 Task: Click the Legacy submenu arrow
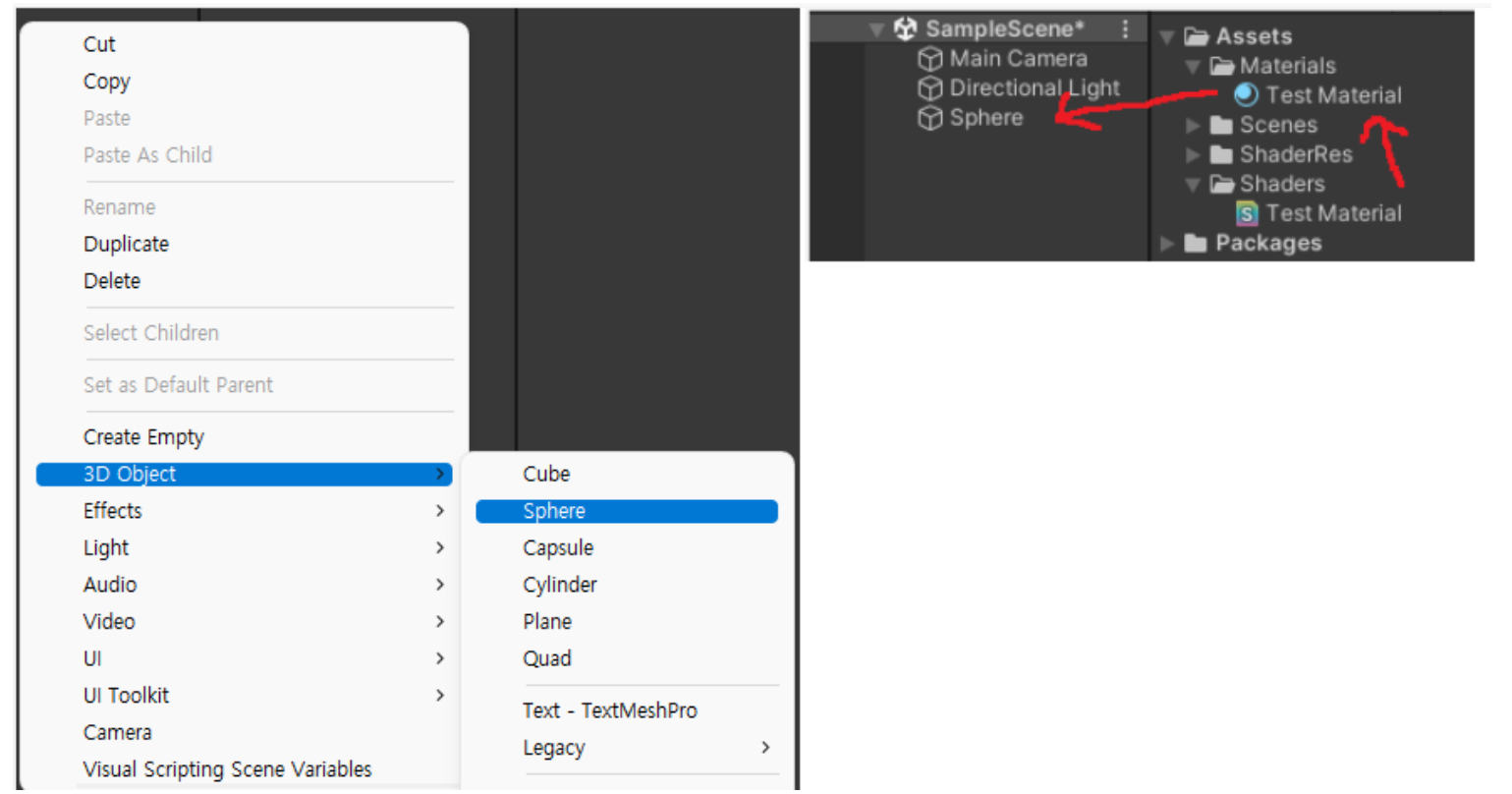pos(765,748)
